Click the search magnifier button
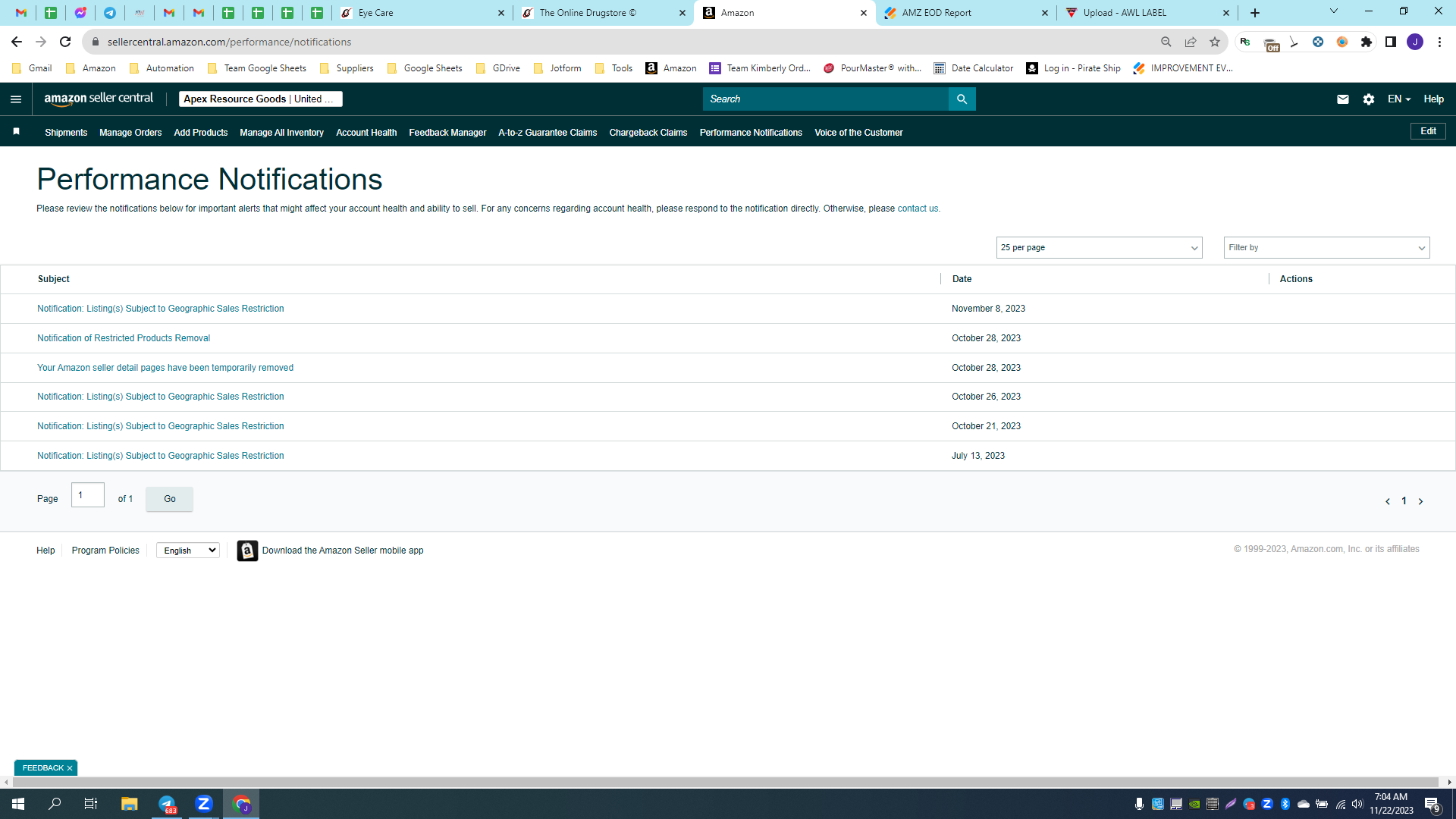The height and width of the screenshot is (819, 1456). (962, 99)
